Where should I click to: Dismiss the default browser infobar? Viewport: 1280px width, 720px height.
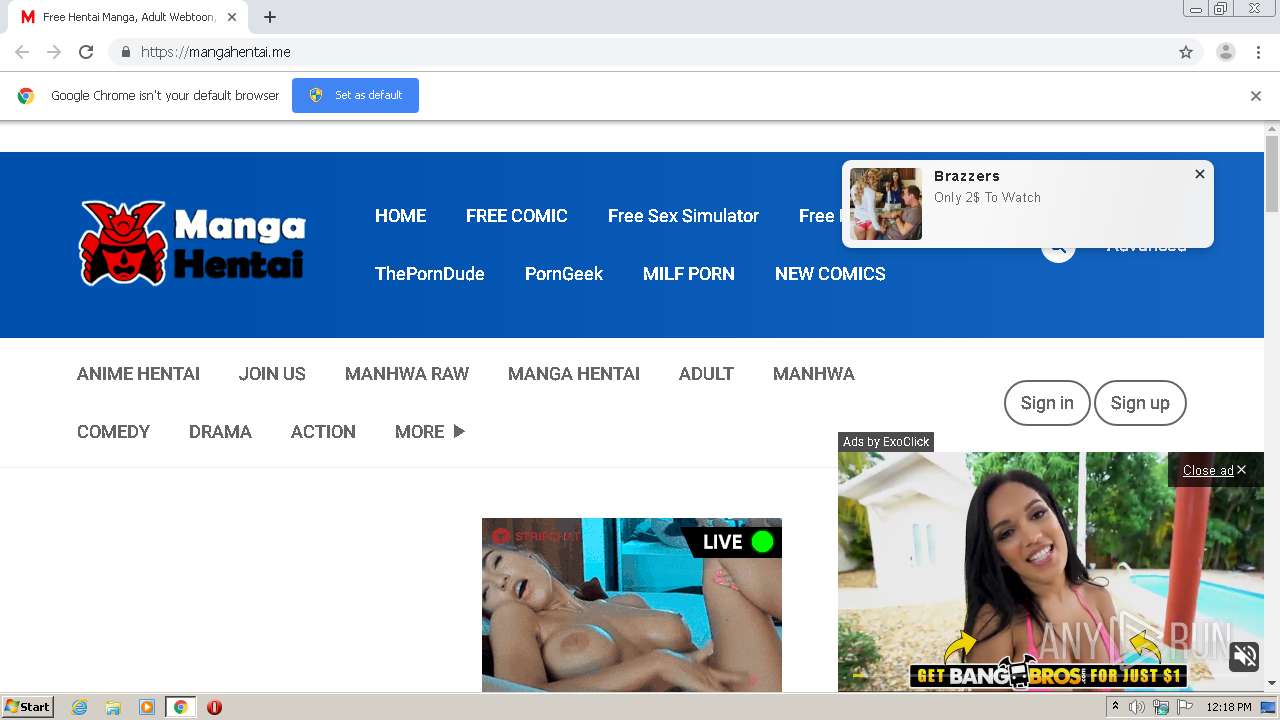[1256, 96]
